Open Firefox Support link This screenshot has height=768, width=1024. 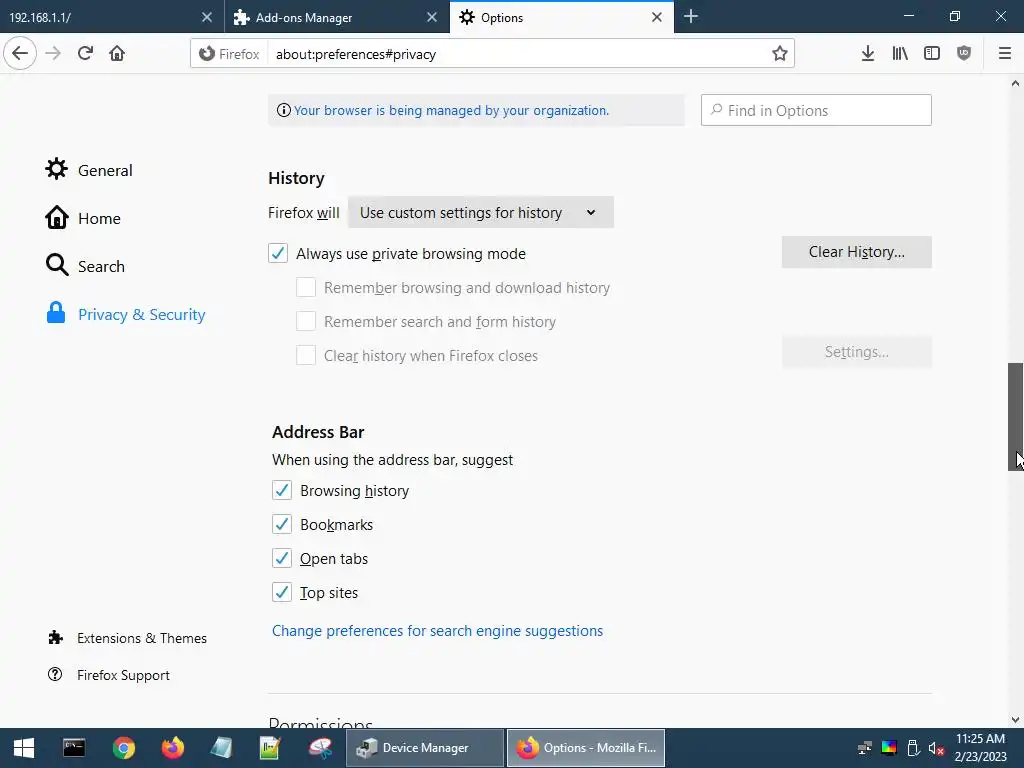pyautogui.click(x=108, y=675)
